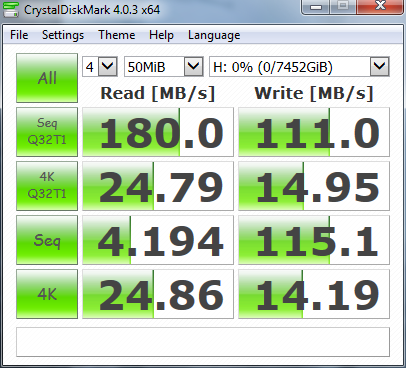Click the 4K read result 24.86
The image size is (406, 368).
158,294
